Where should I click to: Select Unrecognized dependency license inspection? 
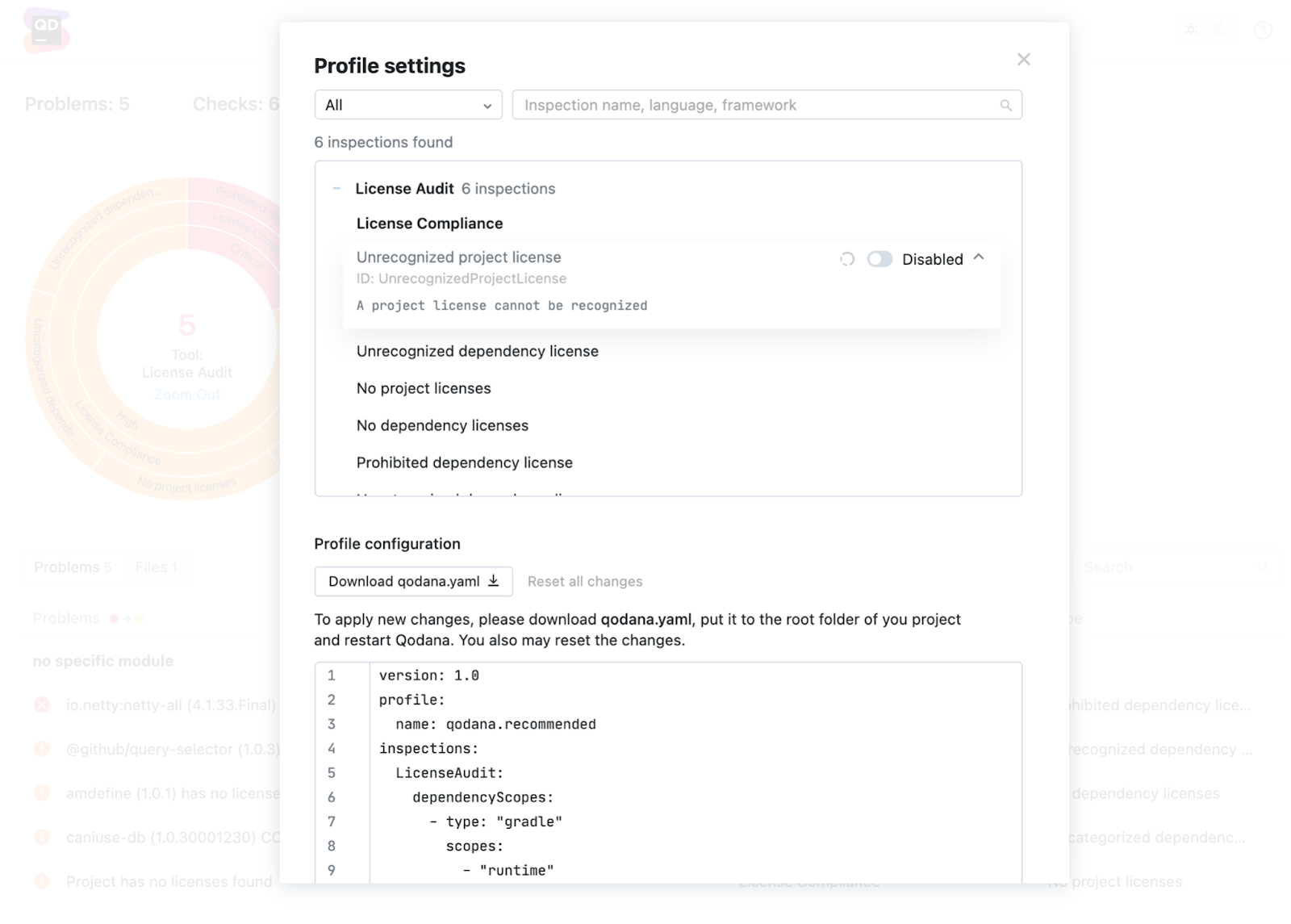pos(477,351)
